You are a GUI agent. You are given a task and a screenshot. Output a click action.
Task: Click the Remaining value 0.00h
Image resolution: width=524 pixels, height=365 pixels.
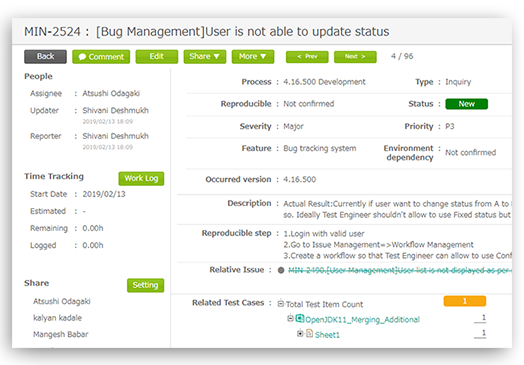pos(93,228)
